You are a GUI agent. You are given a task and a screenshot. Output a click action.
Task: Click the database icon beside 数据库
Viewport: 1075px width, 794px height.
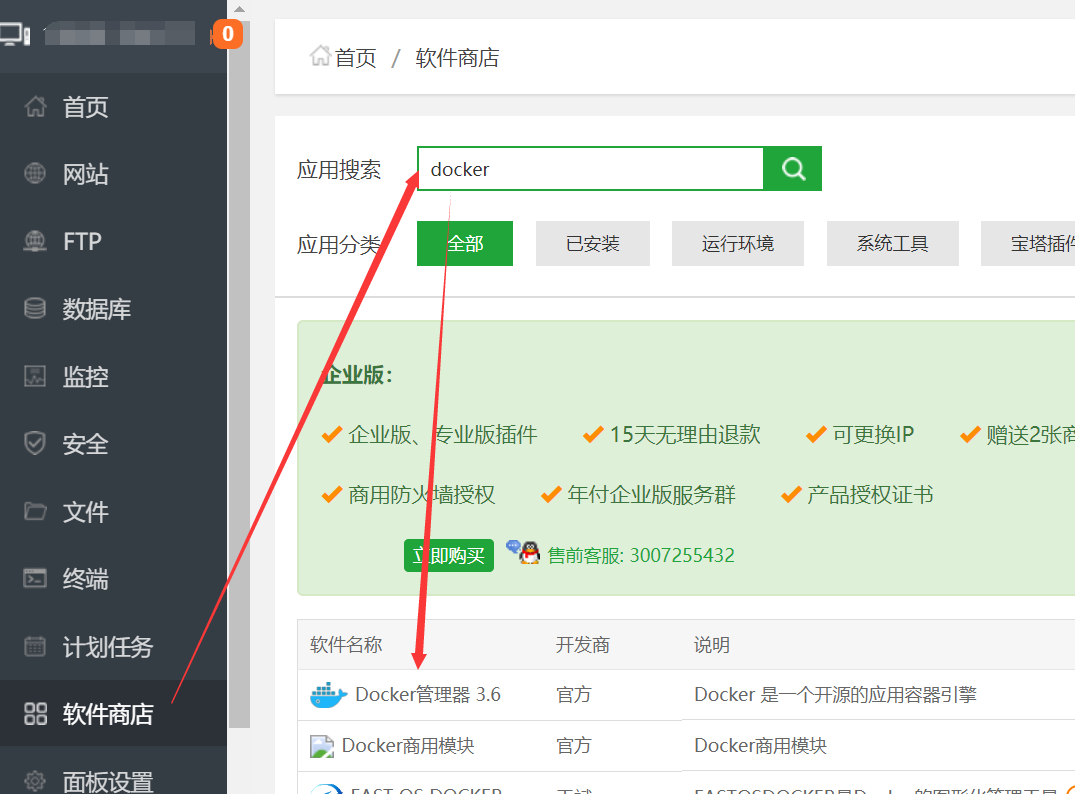(x=35, y=309)
